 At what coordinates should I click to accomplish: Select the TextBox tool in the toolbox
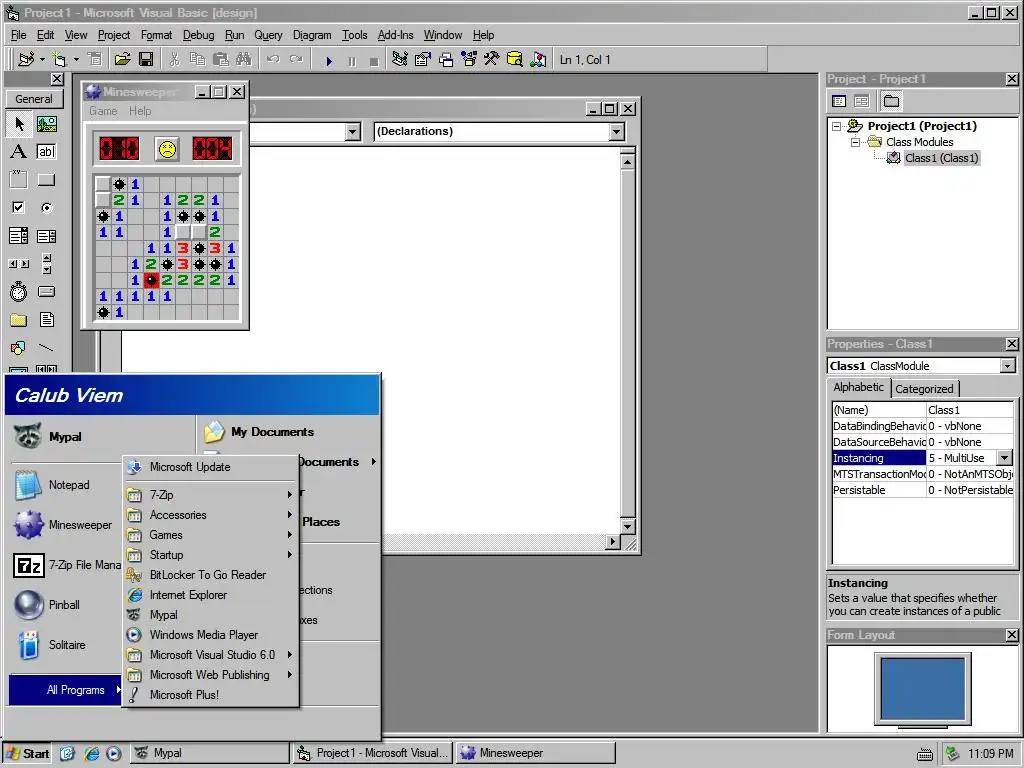[x=46, y=152]
